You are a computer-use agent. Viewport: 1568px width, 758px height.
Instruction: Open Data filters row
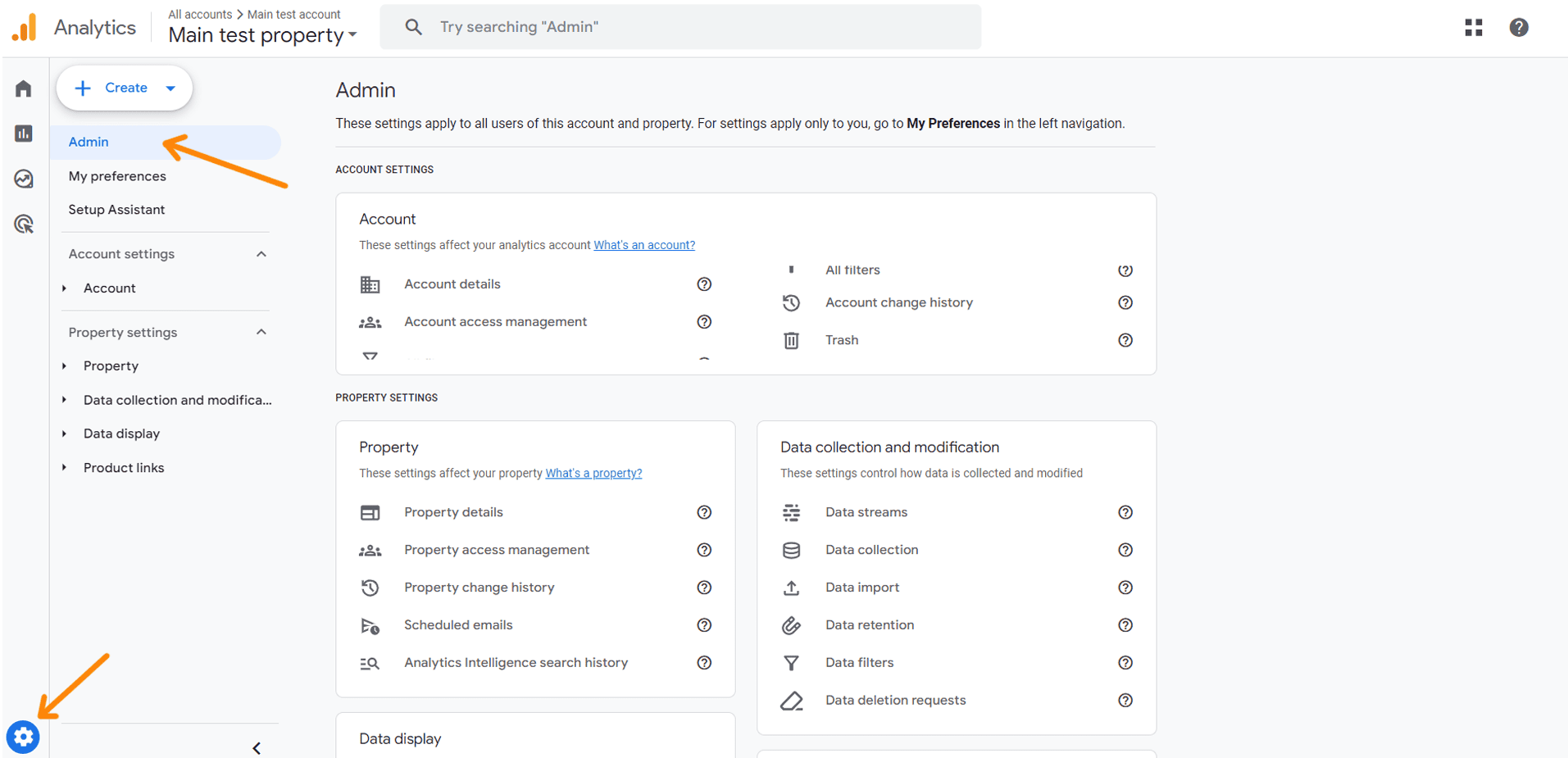tap(957, 663)
